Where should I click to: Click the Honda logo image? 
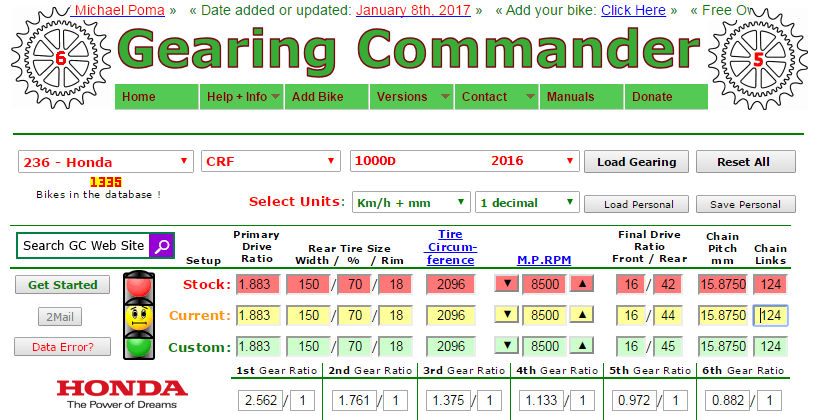[x=122, y=394]
